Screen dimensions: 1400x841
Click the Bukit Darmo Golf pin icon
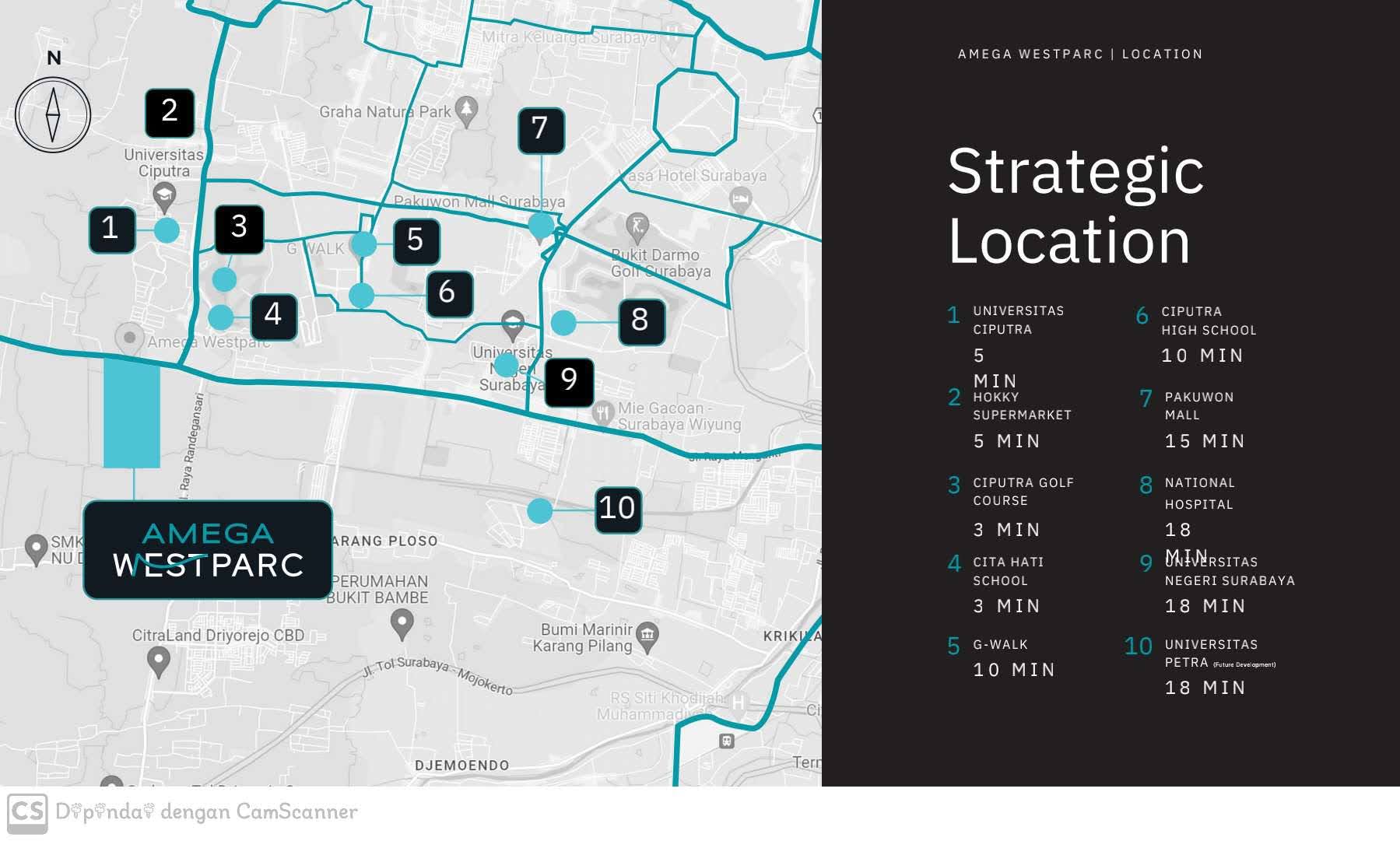[x=637, y=228]
